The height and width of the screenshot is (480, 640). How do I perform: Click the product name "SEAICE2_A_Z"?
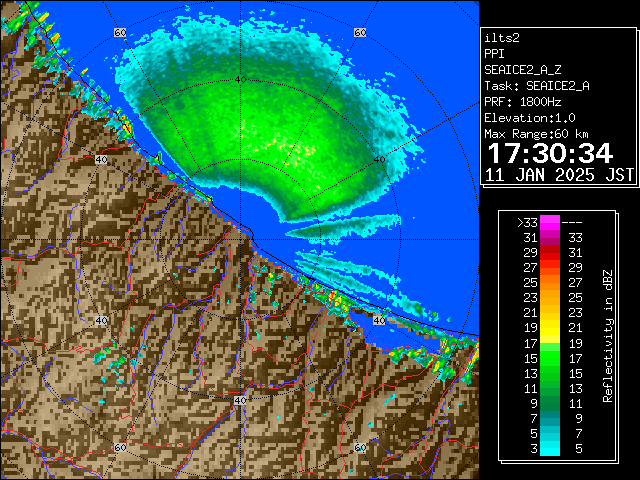[x=523, y=70]
